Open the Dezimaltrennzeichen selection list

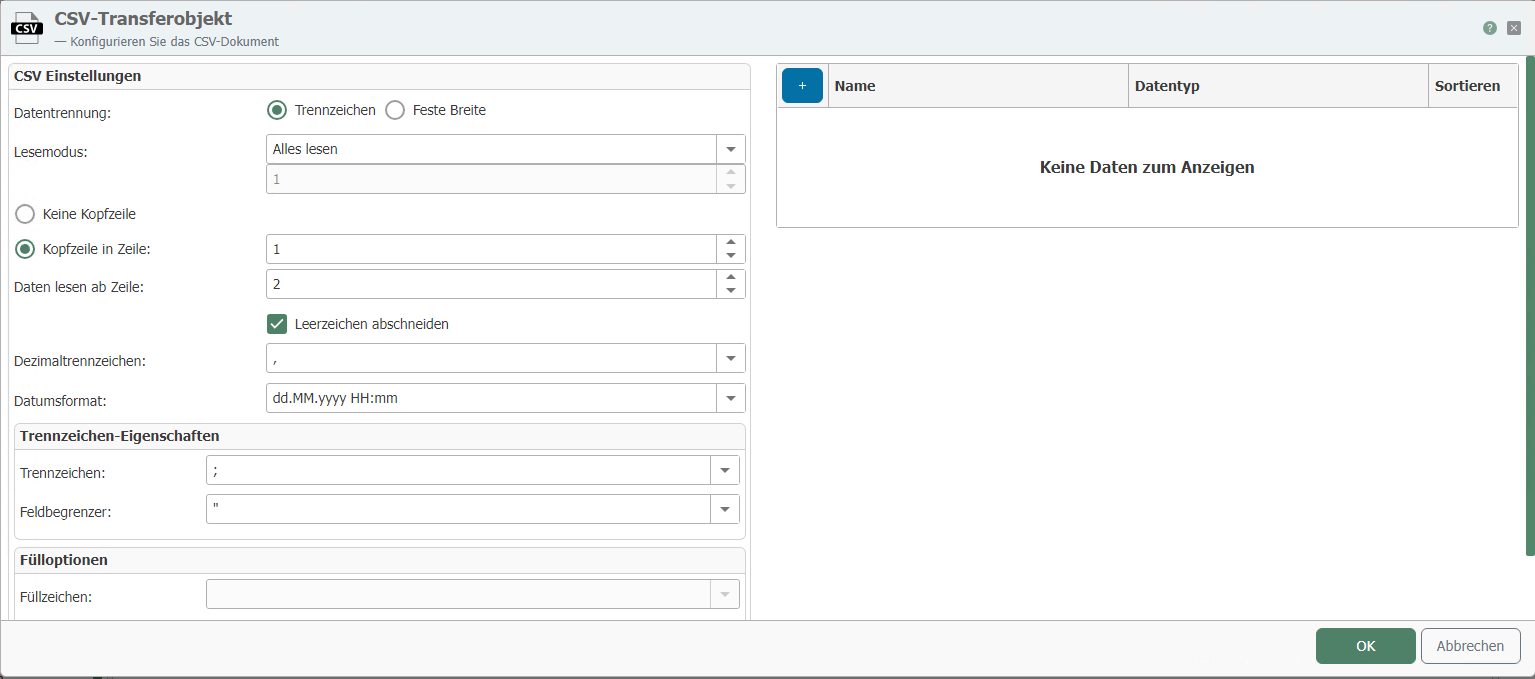coord(731,357)
